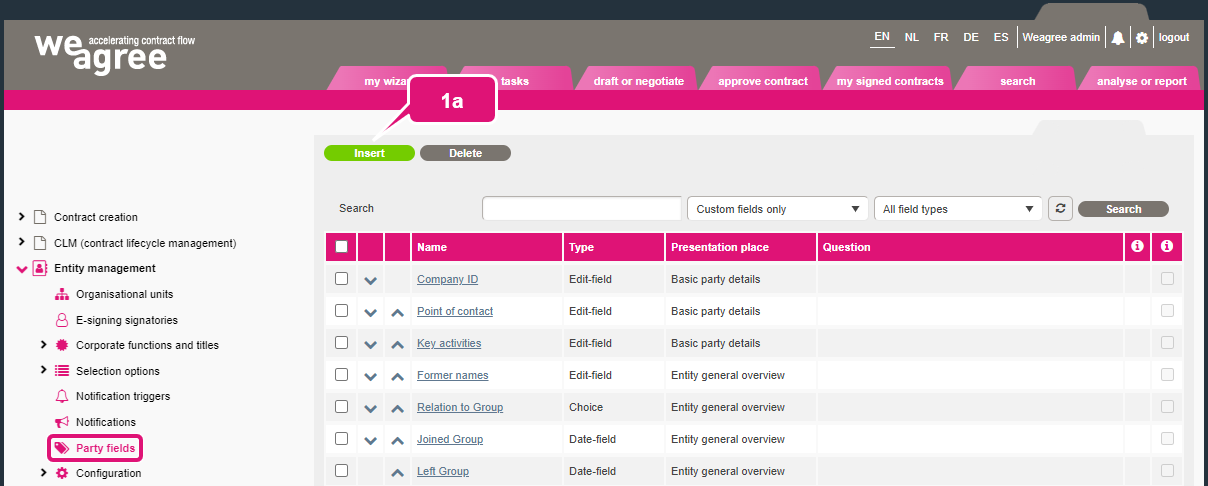1208x486 pixels.
Task: Switch to the approve contract tab
Action: 763,81
